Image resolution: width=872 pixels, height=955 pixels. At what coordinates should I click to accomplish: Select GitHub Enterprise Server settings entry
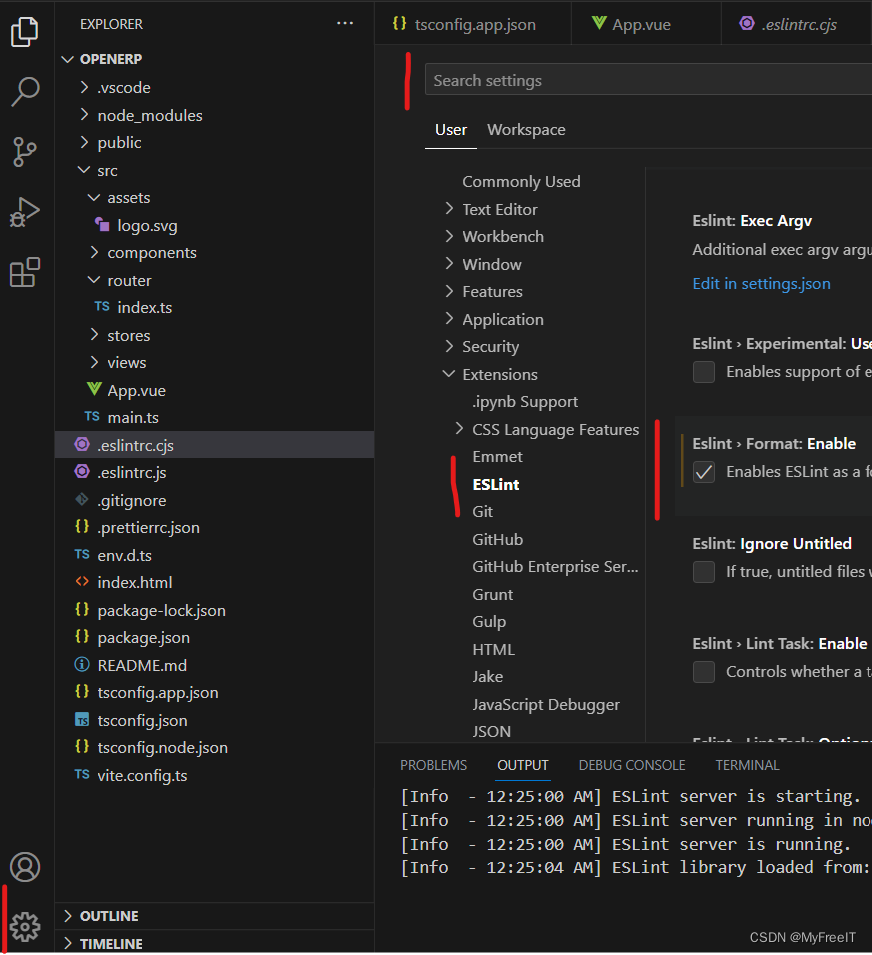coord(555,566)
